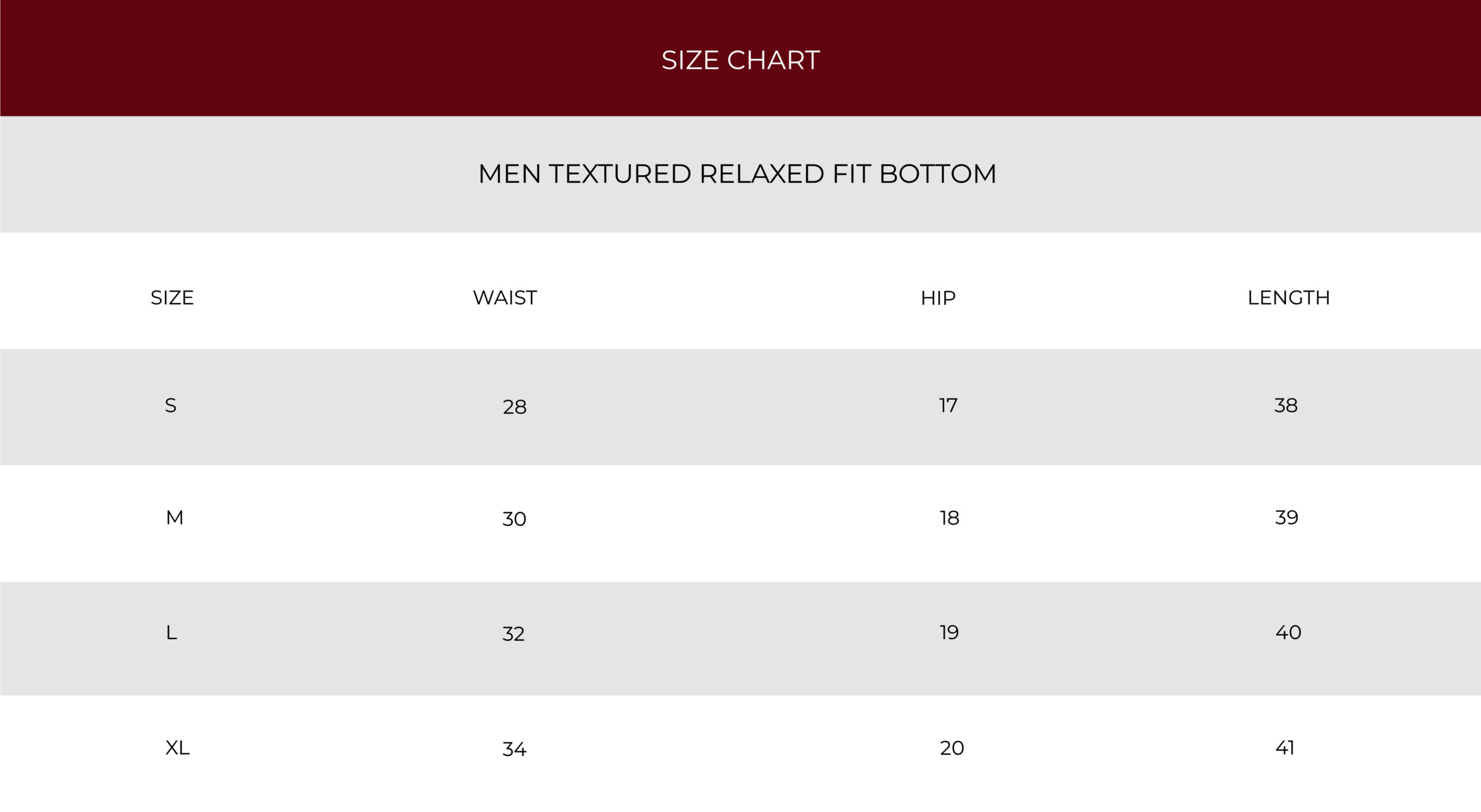Click length value 38

click(1286, 405)
